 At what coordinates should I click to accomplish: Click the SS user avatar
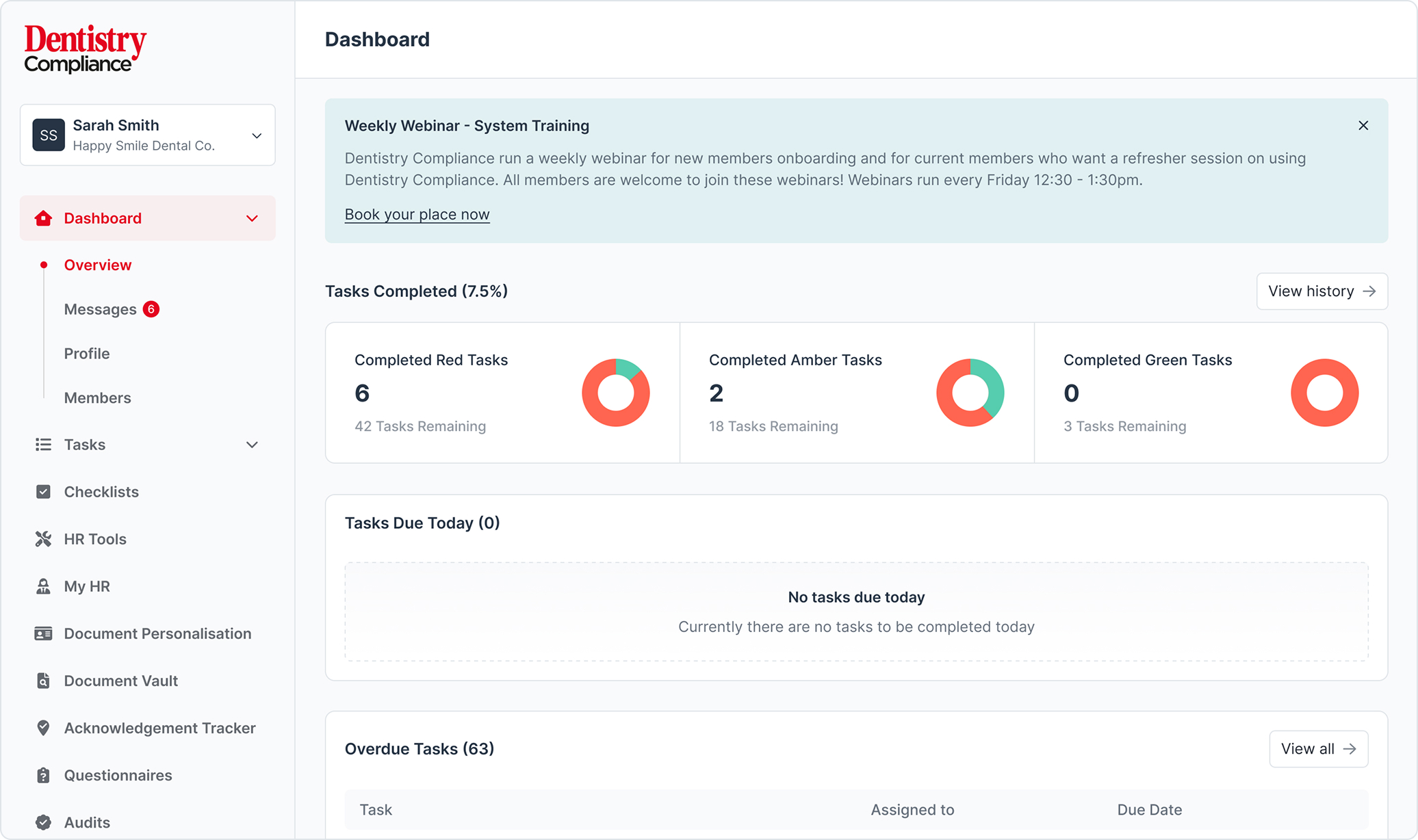pyautogui.click(x=49, y=135)
